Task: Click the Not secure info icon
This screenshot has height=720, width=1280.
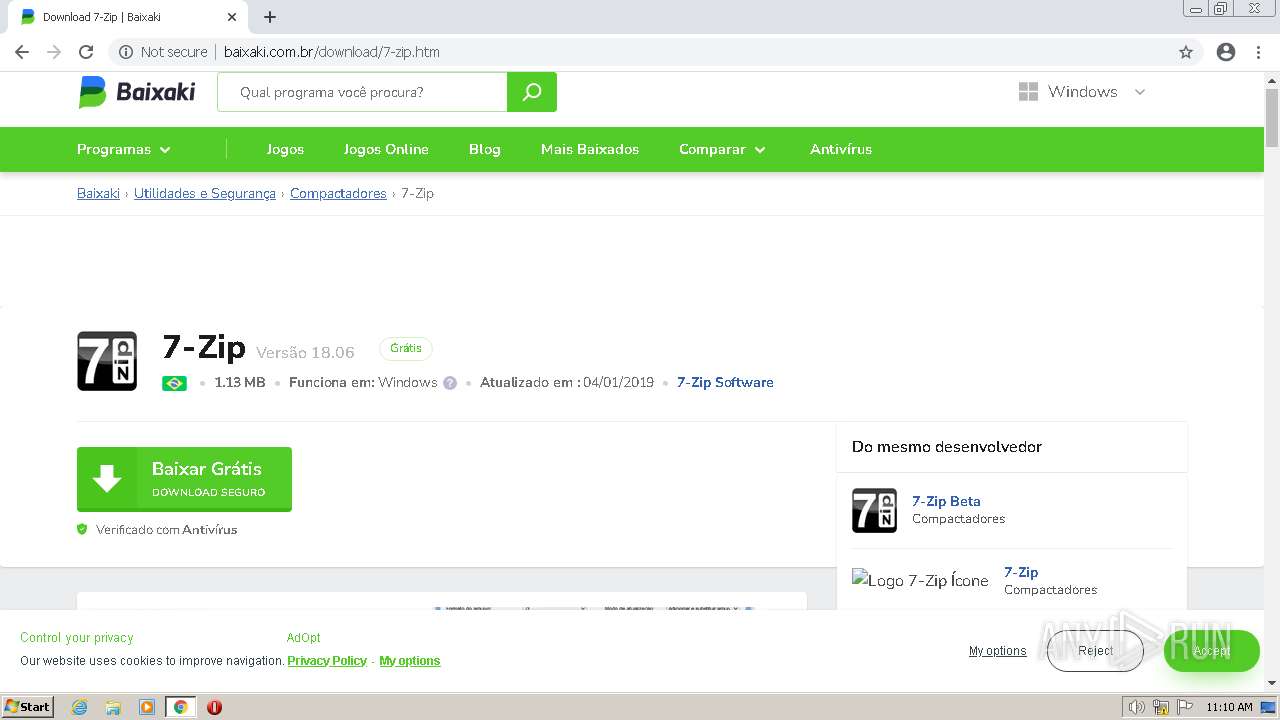Action: click(126, 52)
